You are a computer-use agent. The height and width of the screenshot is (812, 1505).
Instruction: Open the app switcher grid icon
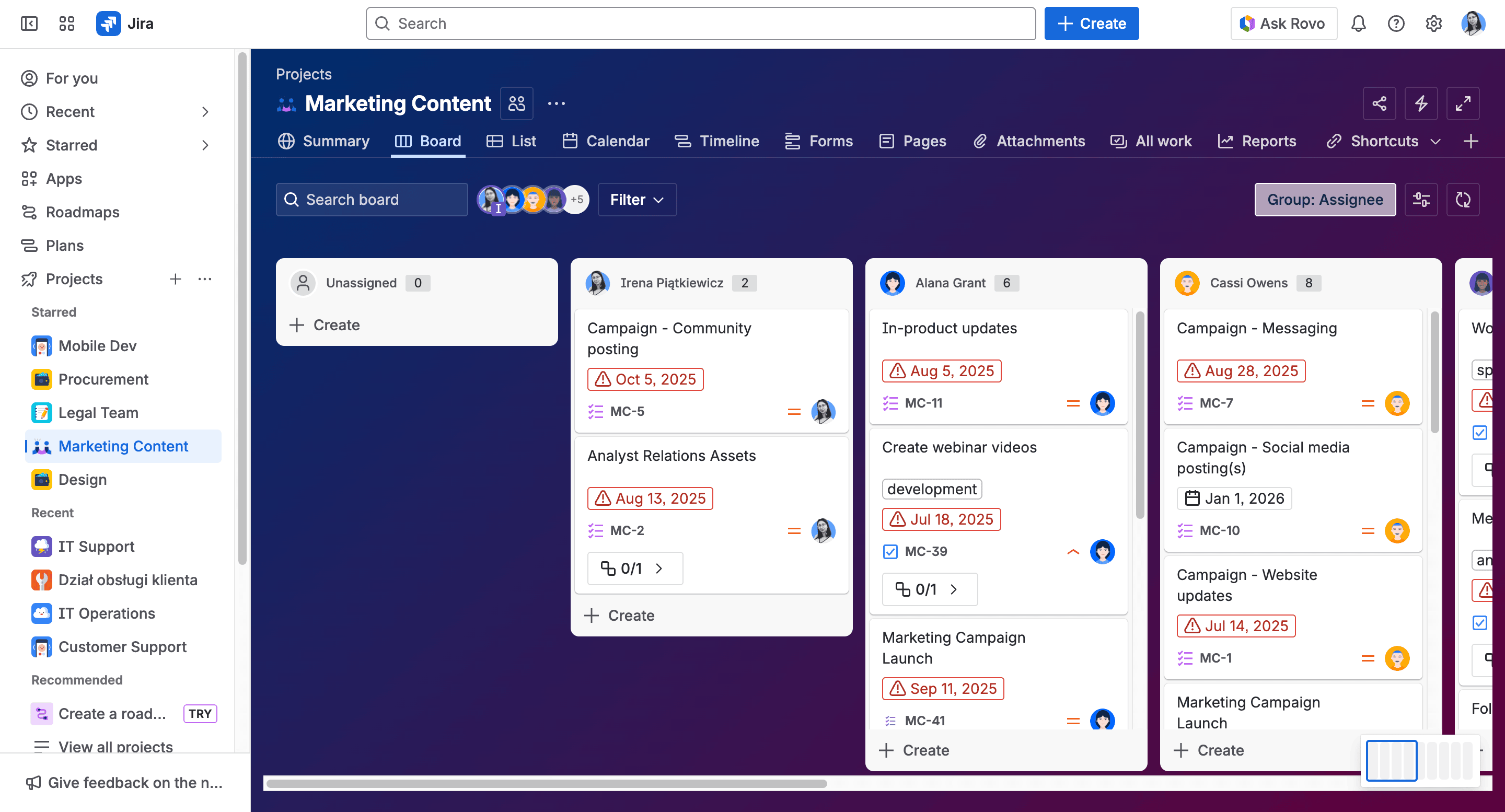(66, 24)
